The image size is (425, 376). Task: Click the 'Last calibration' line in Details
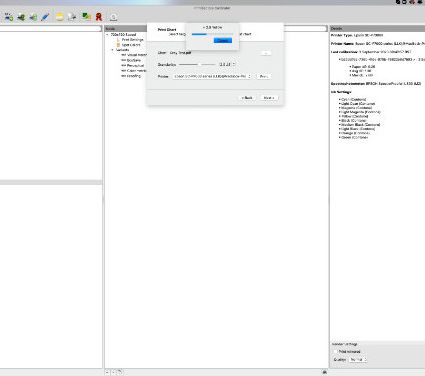(x=371, y=52)
